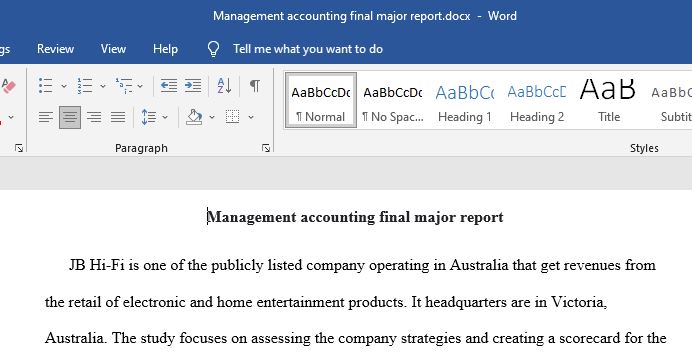This screenshot has height=360, width=692.
Task: Apply the Normal style
Action: pyautogui.click(x=321, y=101)
